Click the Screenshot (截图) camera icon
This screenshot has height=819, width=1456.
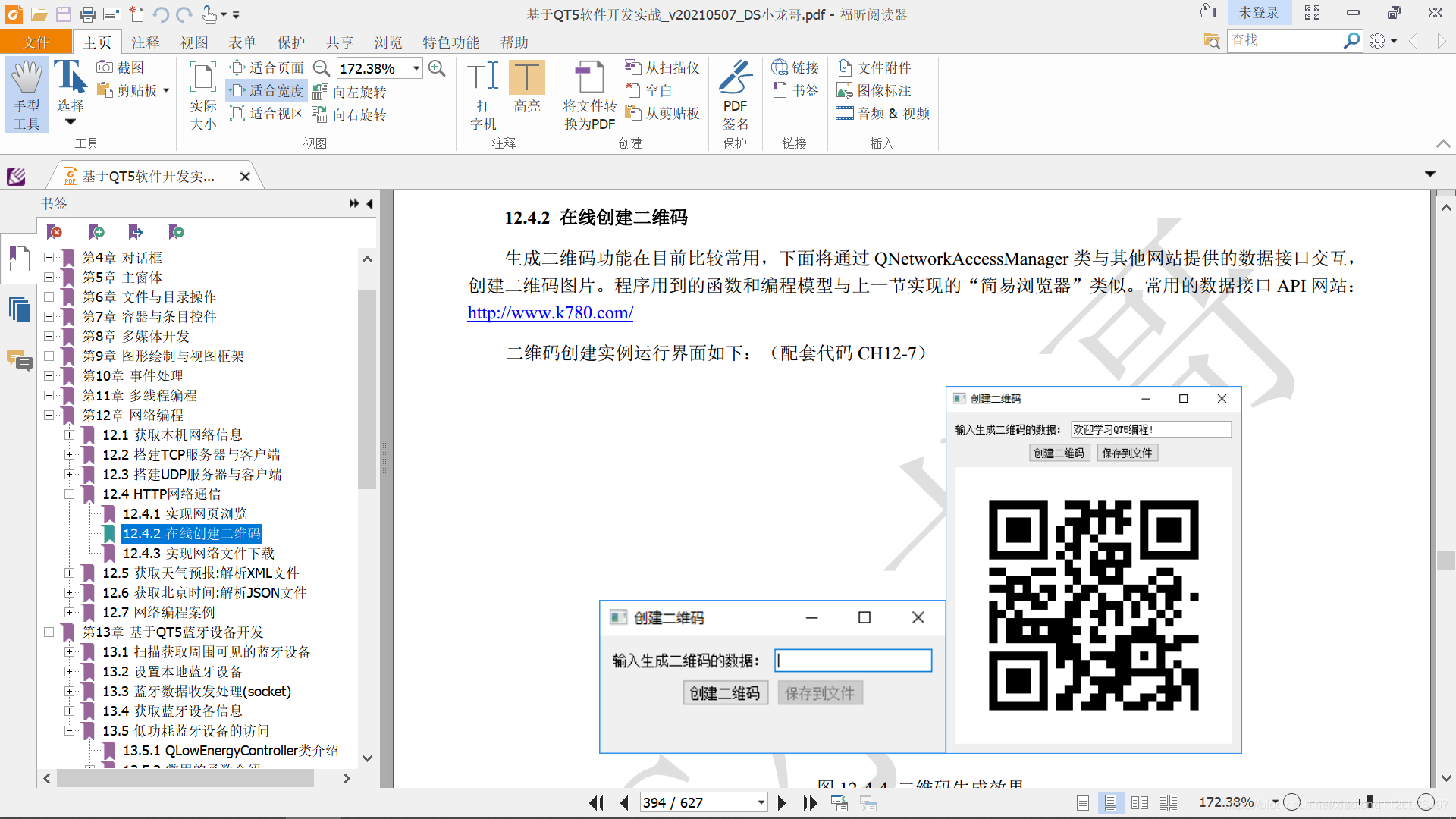pos(105,67)
